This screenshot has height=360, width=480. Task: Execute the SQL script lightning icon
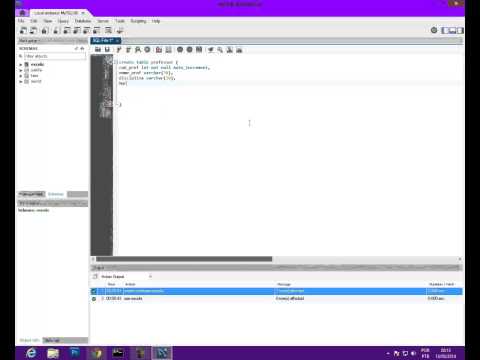[119, 50]
